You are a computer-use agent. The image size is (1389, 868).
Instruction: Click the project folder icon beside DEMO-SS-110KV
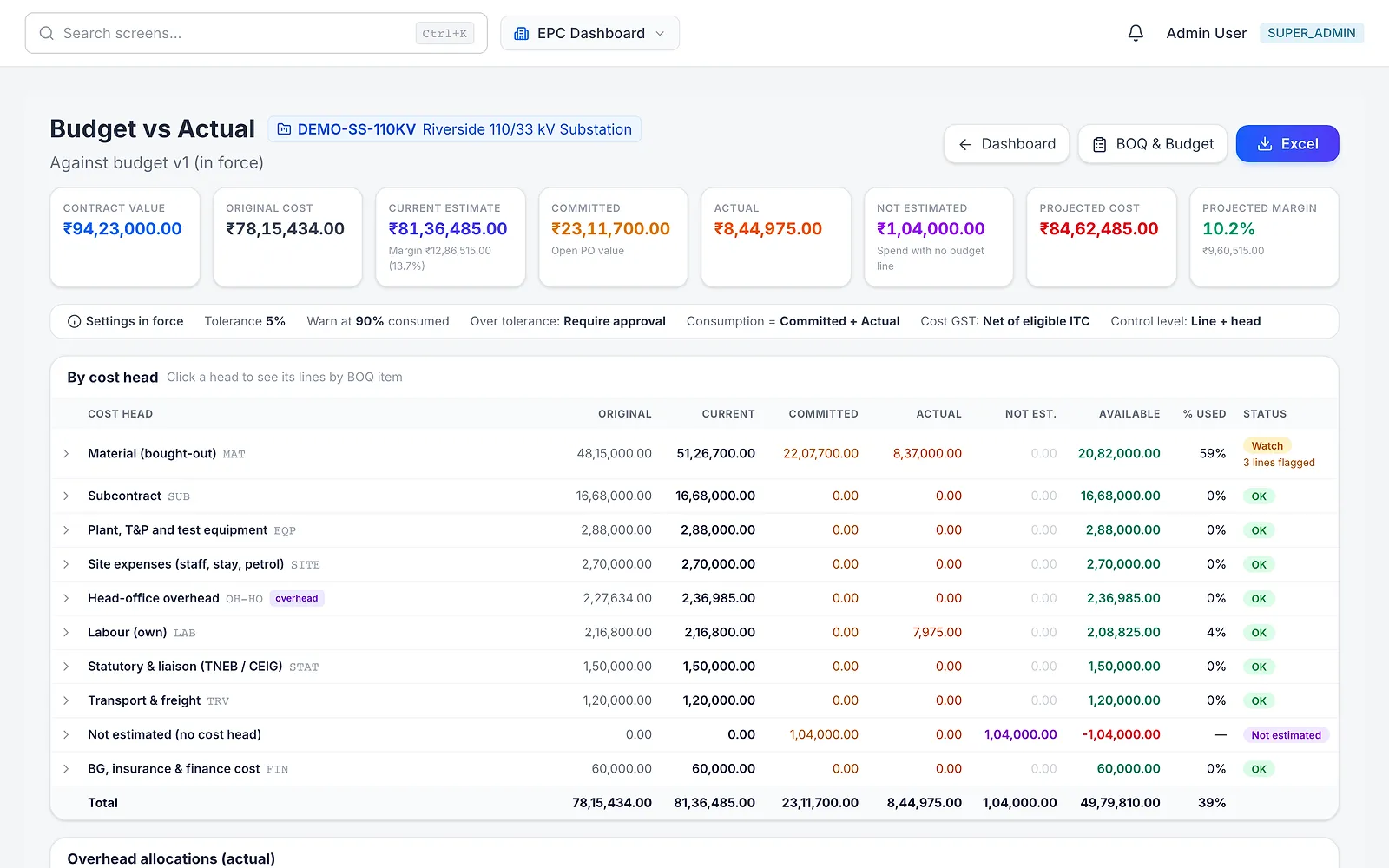284,129
